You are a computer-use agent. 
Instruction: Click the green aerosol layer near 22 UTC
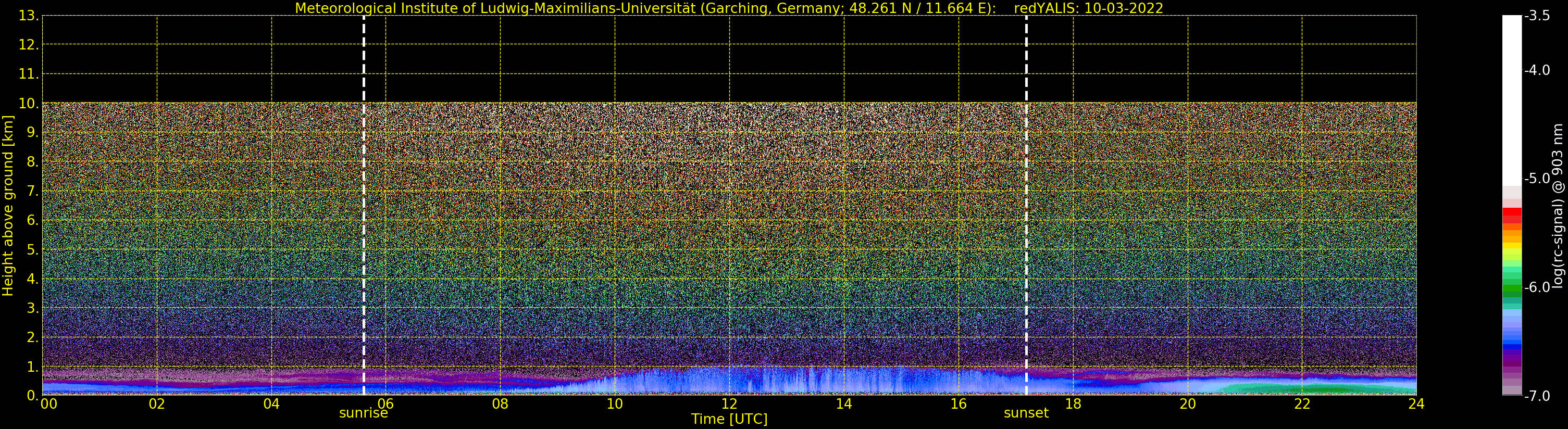click(x=1318, y=388)
